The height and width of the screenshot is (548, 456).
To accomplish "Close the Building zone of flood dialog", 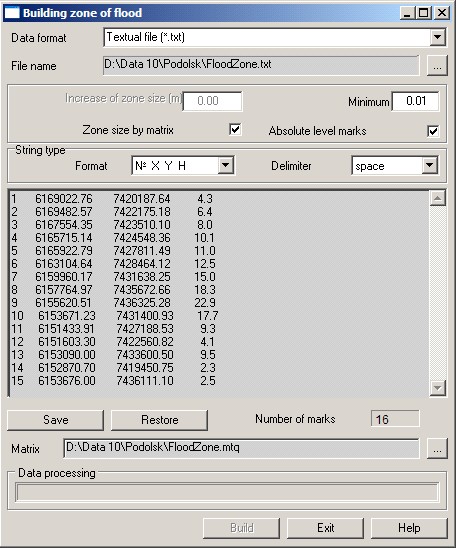I will coord(442,13).
